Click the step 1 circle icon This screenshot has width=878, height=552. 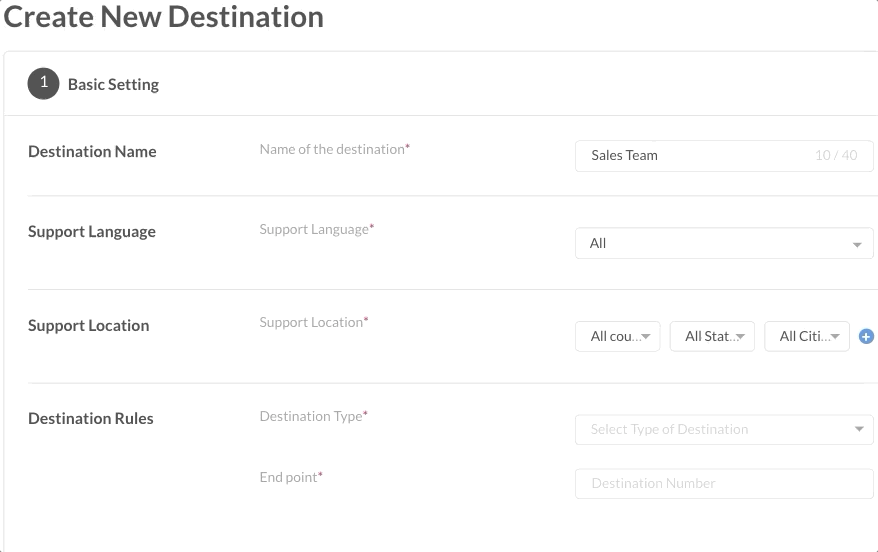pos(43,84)
